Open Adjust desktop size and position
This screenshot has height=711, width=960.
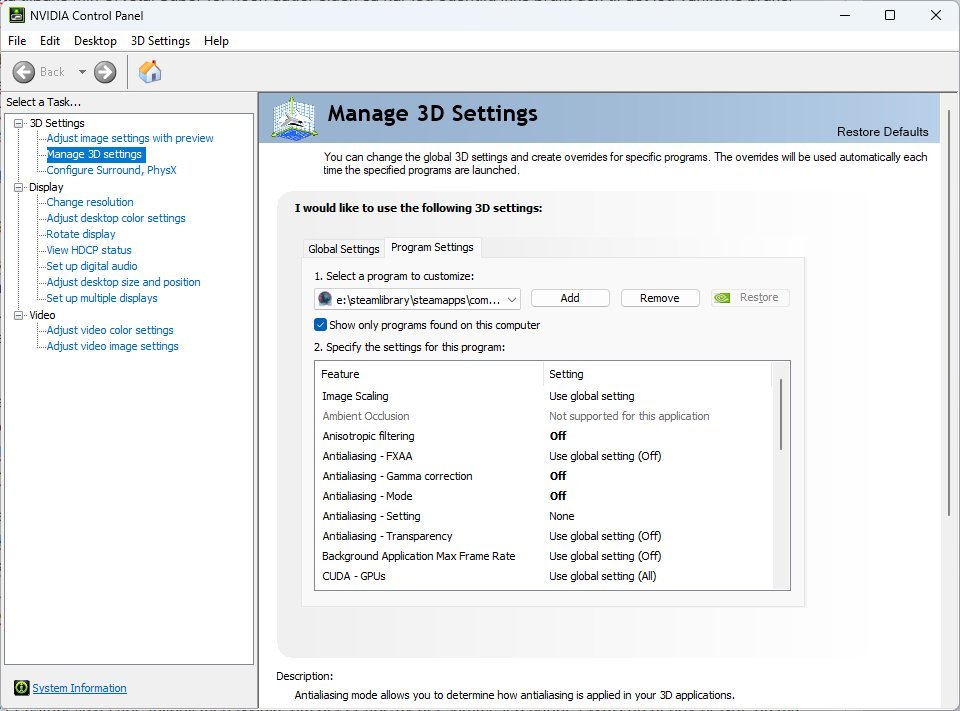(x=123, y=282)
